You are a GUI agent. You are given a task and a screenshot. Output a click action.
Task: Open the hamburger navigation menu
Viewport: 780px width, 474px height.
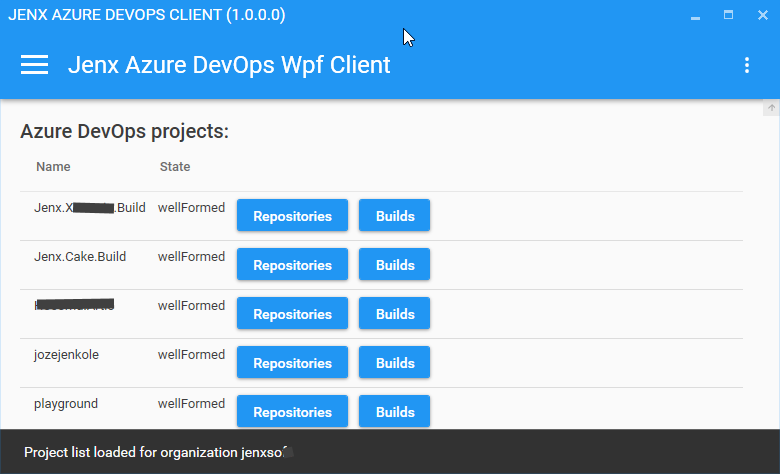(x=35, y=65)
